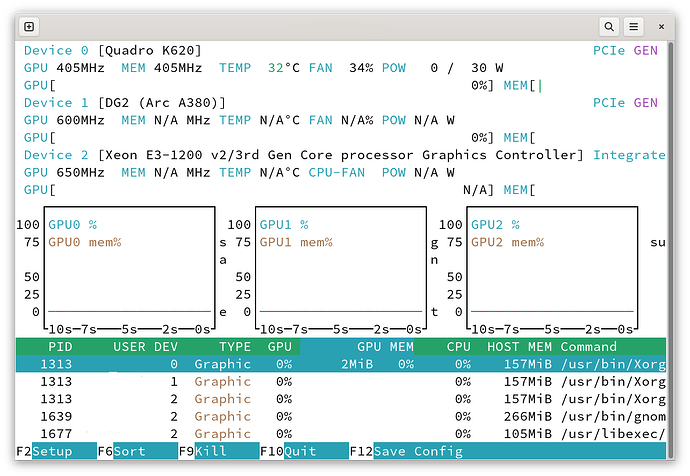Screen dimensions: 690x476
Task: Click the GPU2 mem% graph legend
Action: pyautogui.click(x=507, y=242)
